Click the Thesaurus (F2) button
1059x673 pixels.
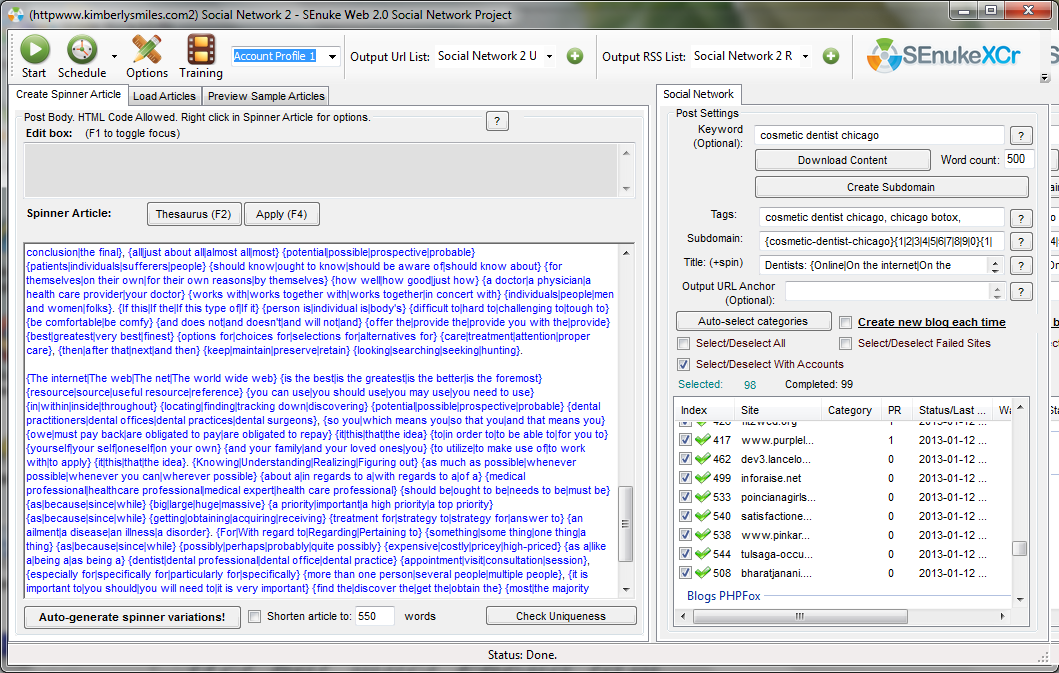click(x=193, y=214)
